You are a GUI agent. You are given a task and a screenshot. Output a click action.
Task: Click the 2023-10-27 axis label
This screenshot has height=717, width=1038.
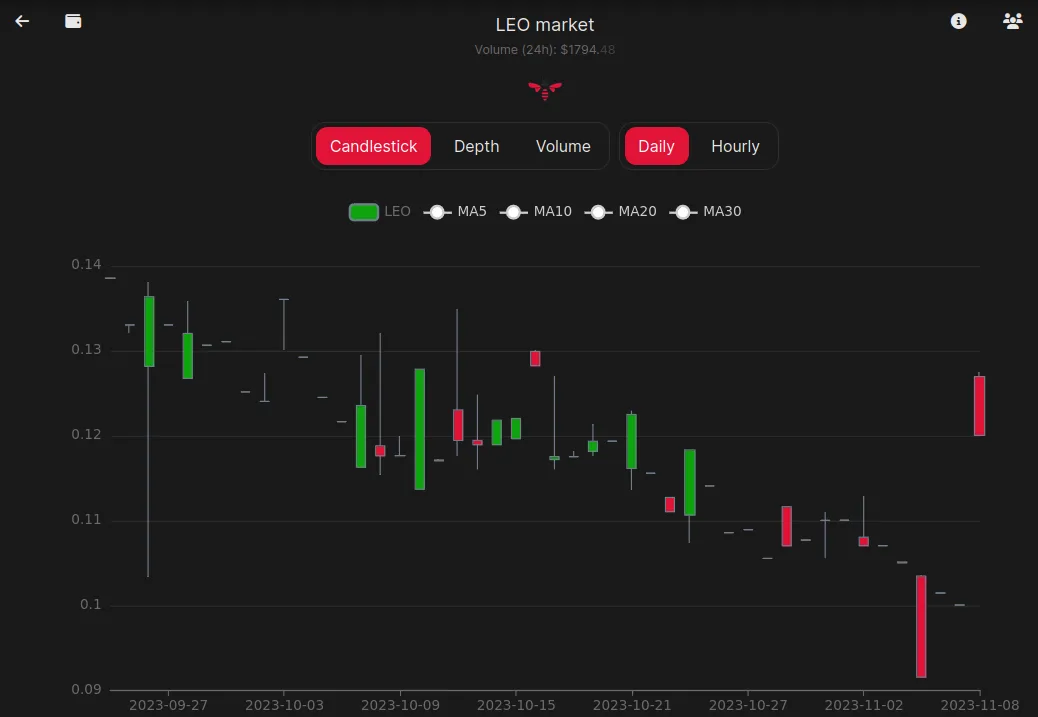748,705
